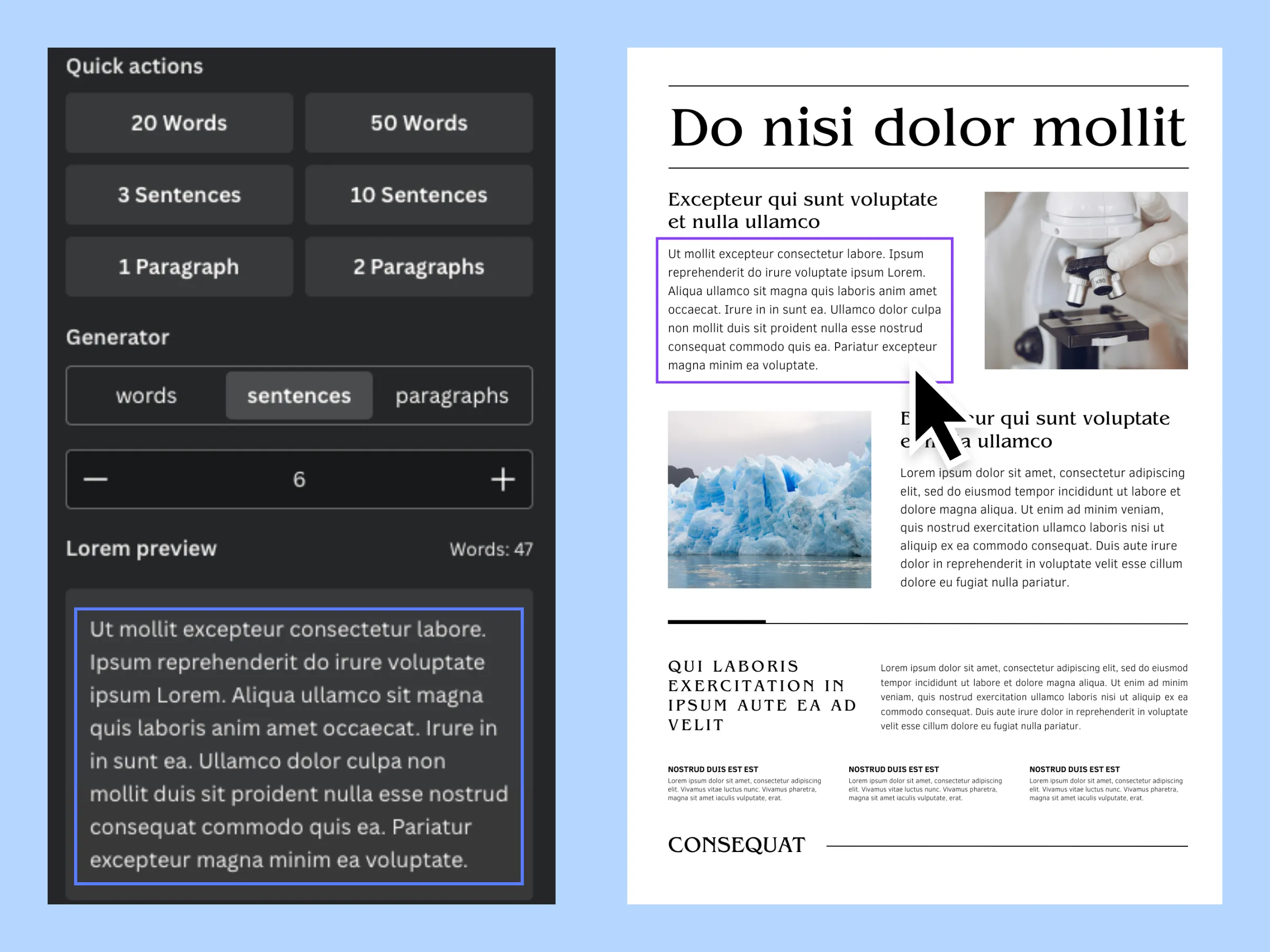
Task: Choose the 1 Paragraph quick action
Action: pos(179,267)
